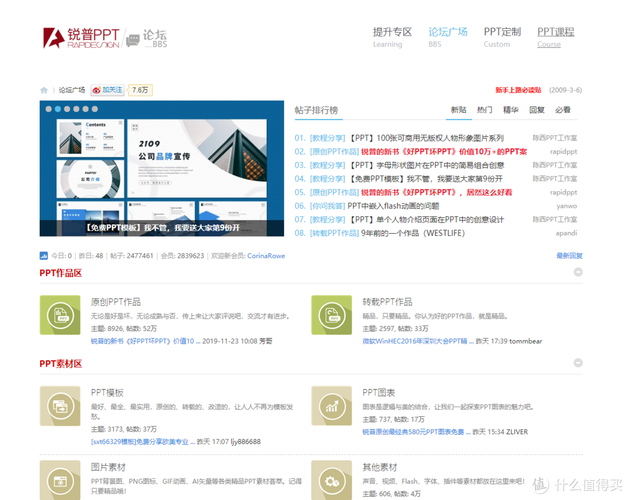This screenshot has width=629, height=500.
Task: Select the first carousel dot
Action: (x=49, y=109)
